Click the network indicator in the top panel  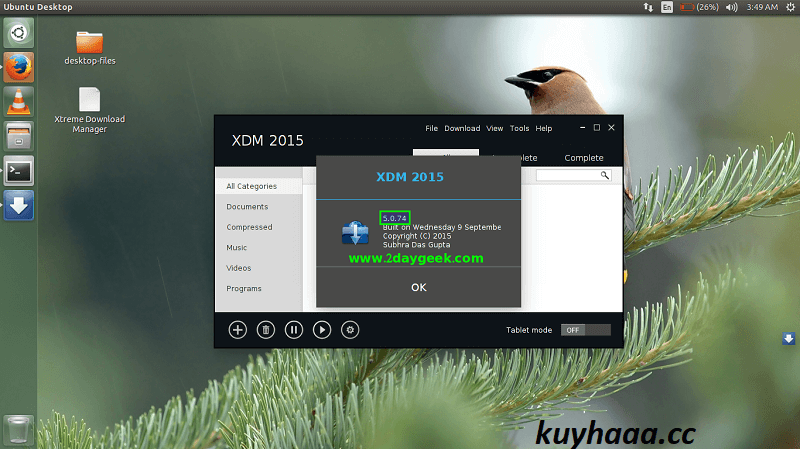click(648, 7)
